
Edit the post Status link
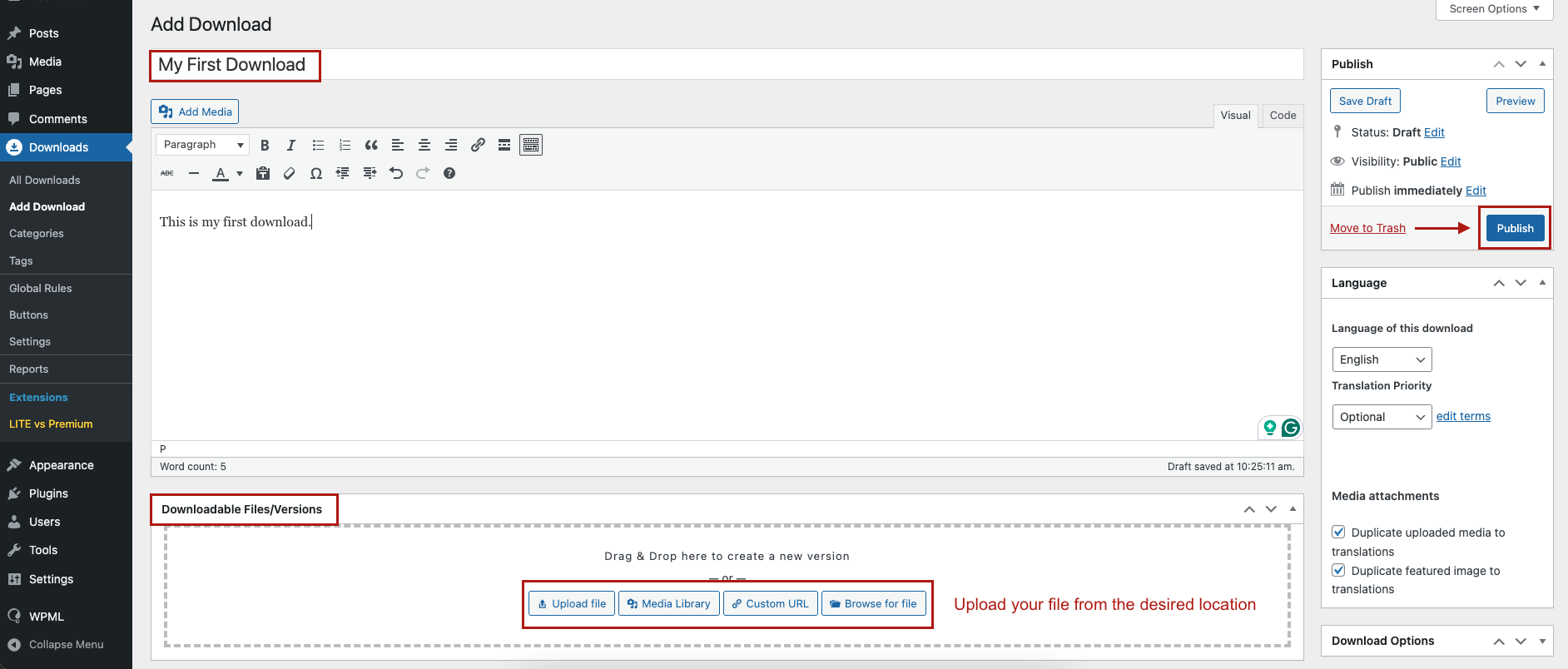click(1434, 132)
